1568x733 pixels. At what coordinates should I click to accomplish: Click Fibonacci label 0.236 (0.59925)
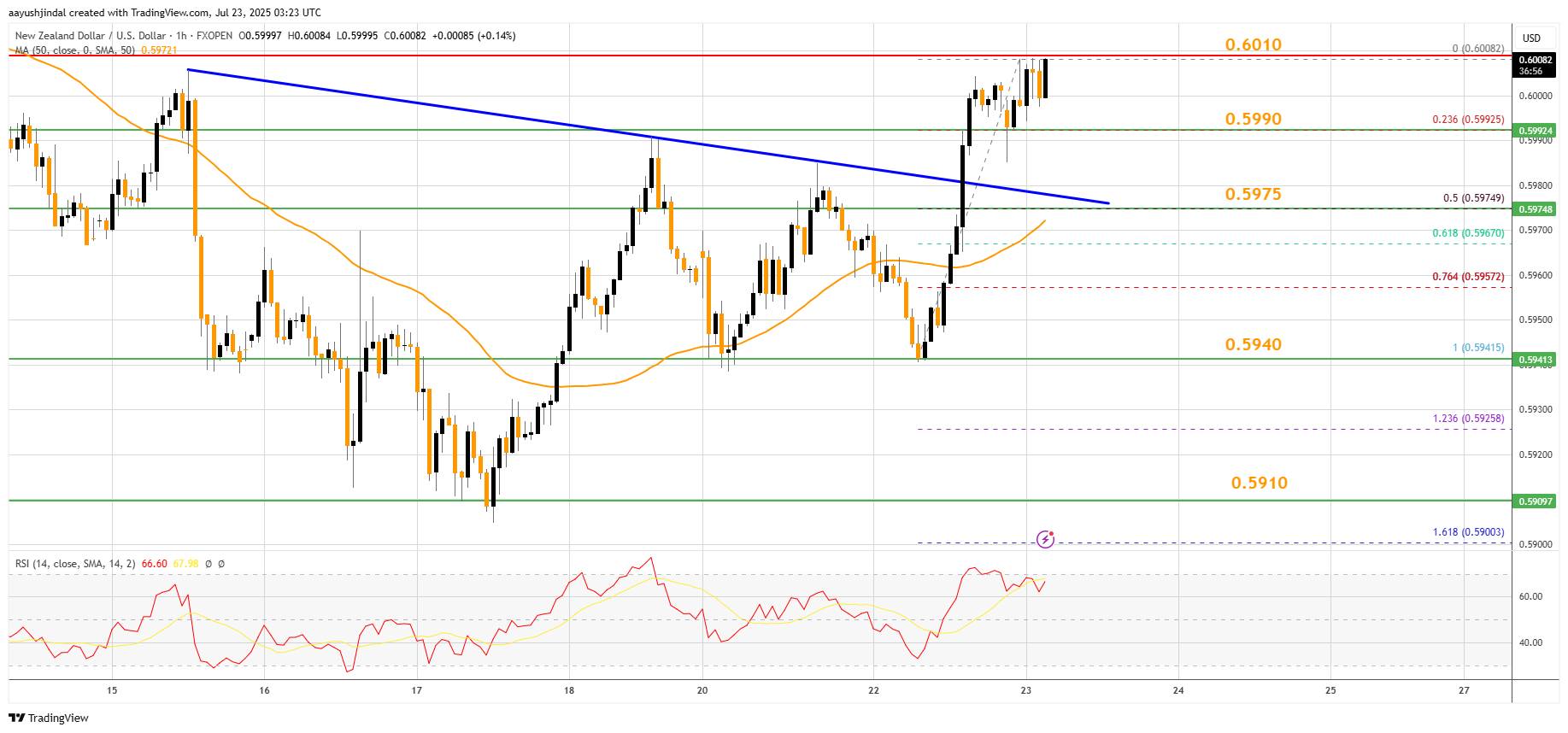click(x=1468, y=120)
